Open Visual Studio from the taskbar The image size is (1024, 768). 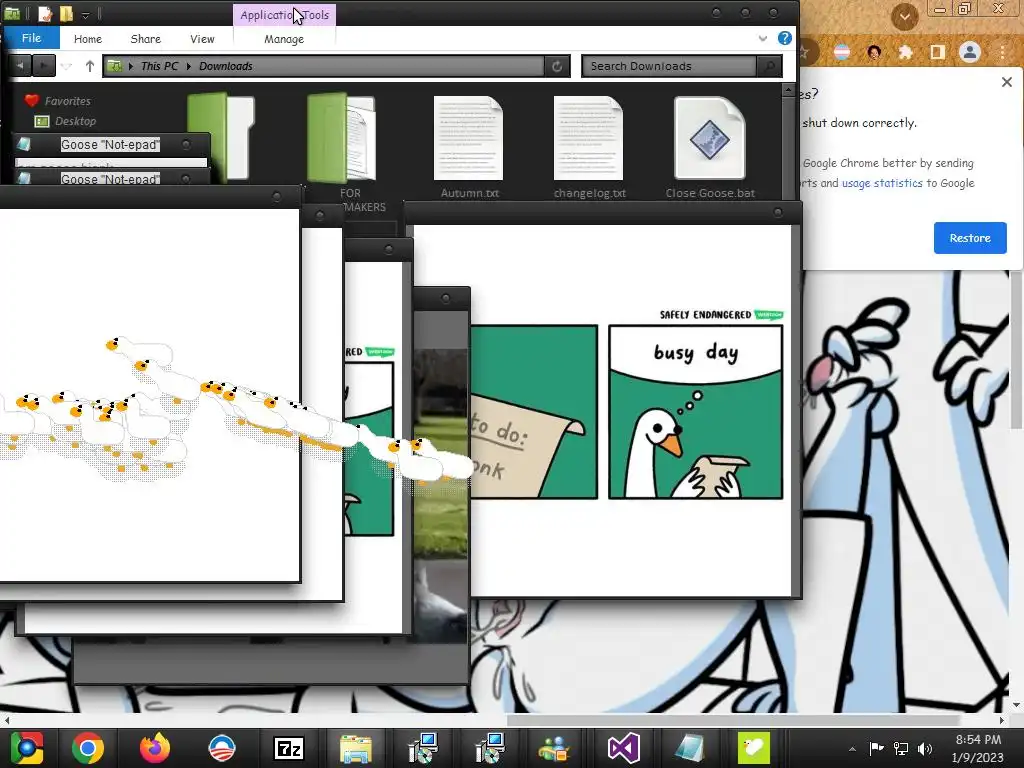[x=623, y=748]
